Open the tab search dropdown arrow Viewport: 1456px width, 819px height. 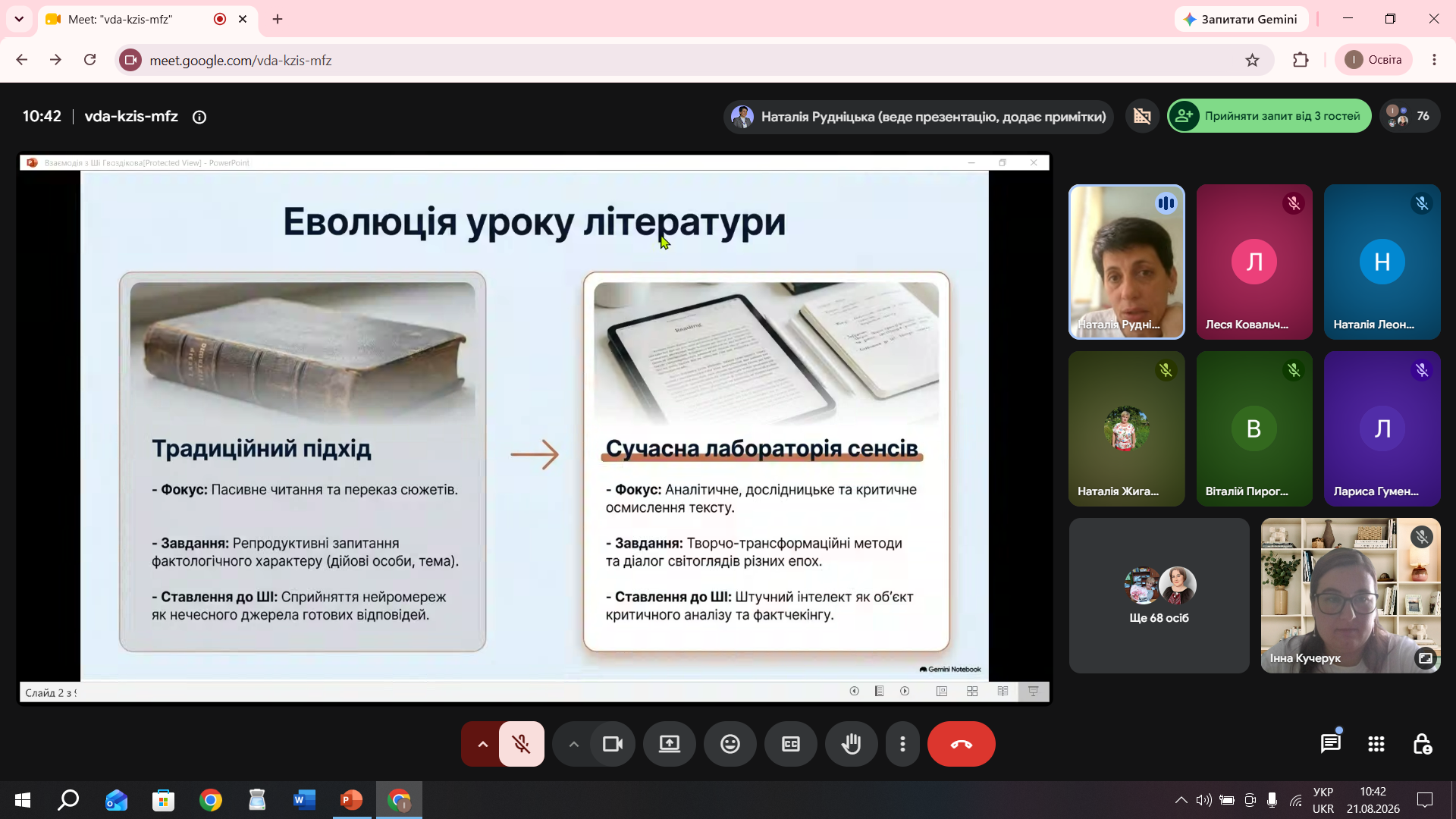coord(19,19)
